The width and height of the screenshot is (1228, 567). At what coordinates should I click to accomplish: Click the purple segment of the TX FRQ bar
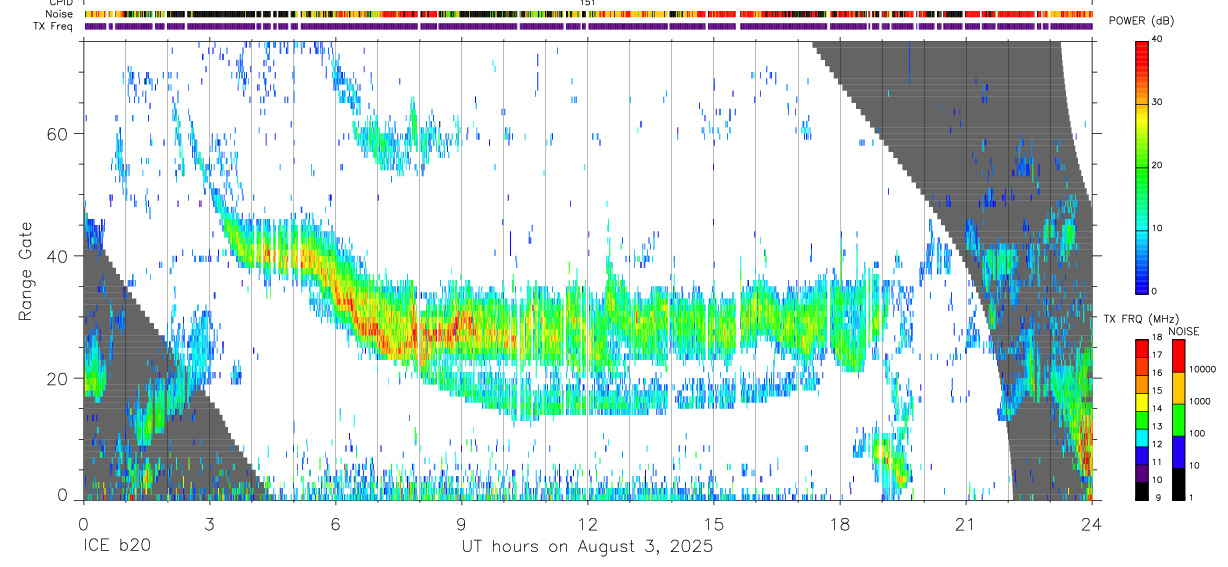1142,472
